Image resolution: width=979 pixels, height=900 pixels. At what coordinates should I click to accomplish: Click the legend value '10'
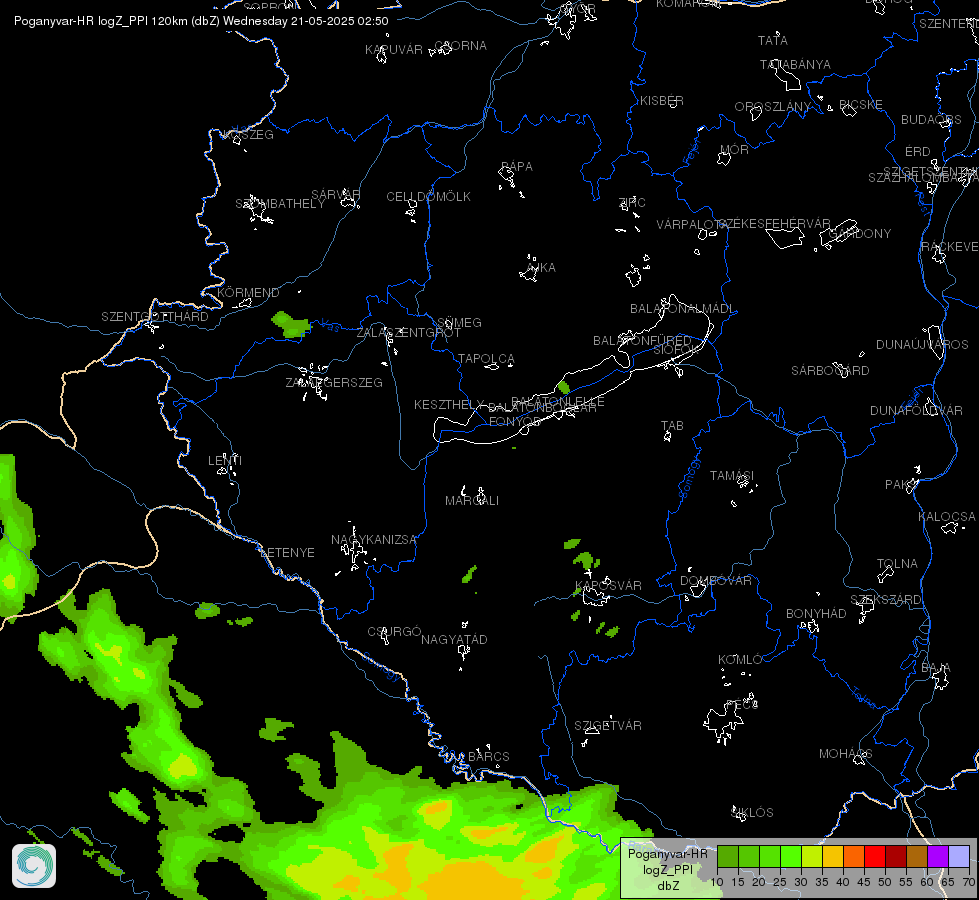(717, 882)
